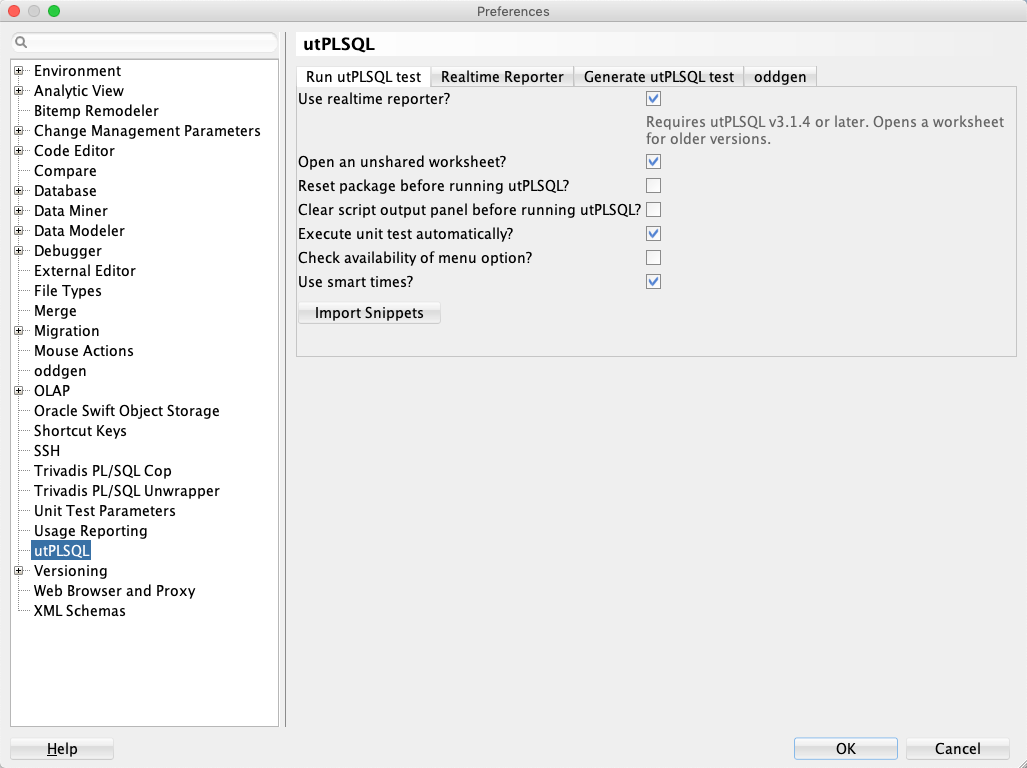Click the search magnifier icon

21,43
